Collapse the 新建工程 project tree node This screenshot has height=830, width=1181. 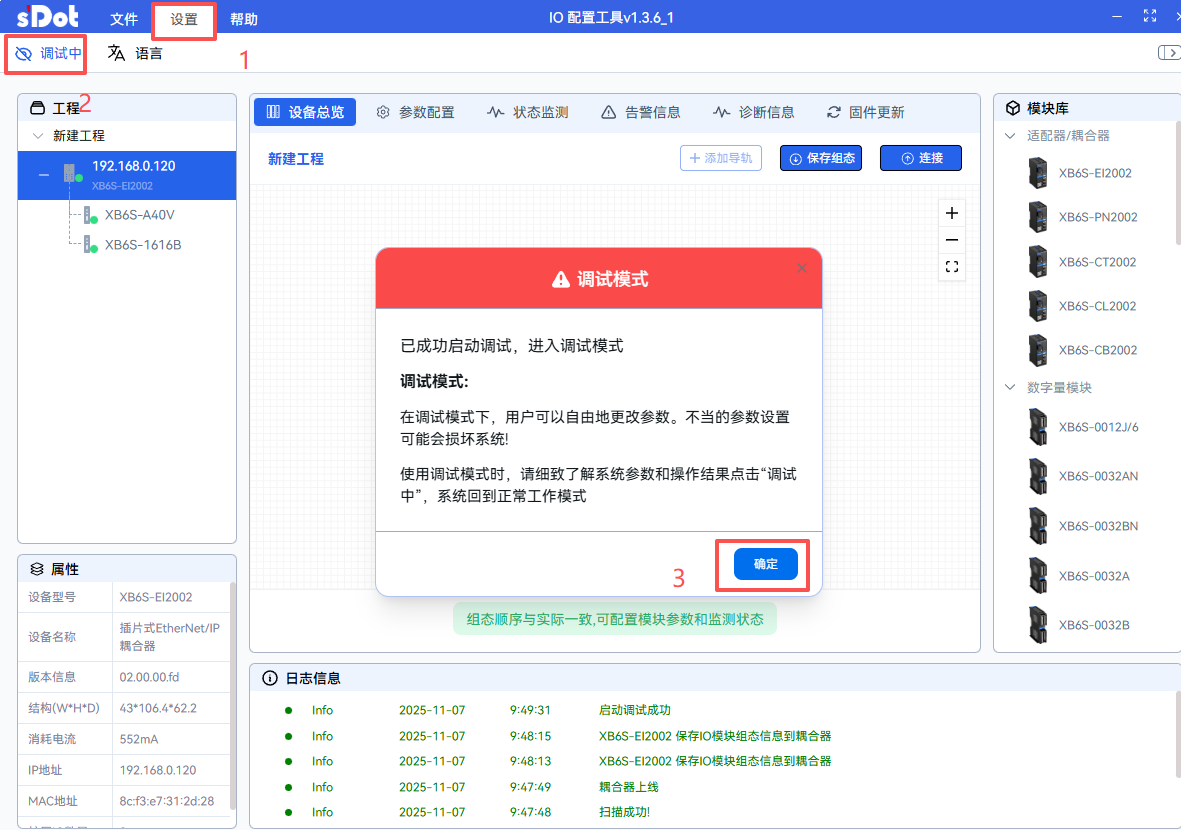pyautogui.click(x=38, y=136)
